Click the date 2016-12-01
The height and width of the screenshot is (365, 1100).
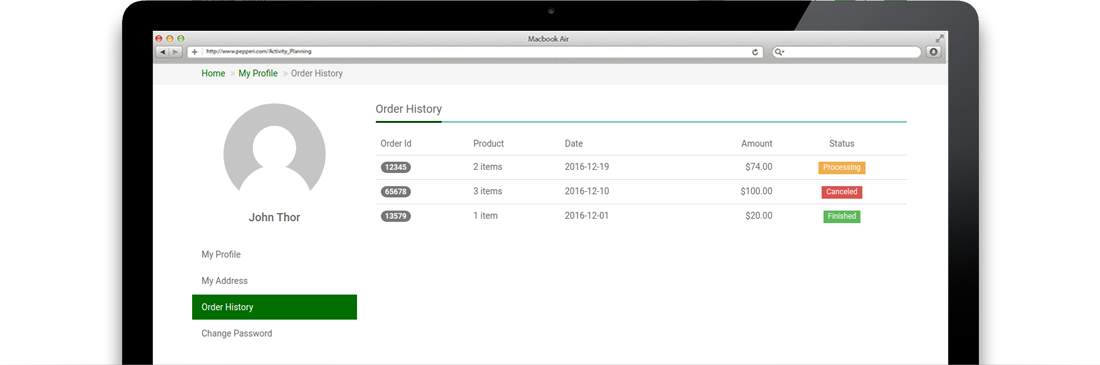(x=587, y=215)
